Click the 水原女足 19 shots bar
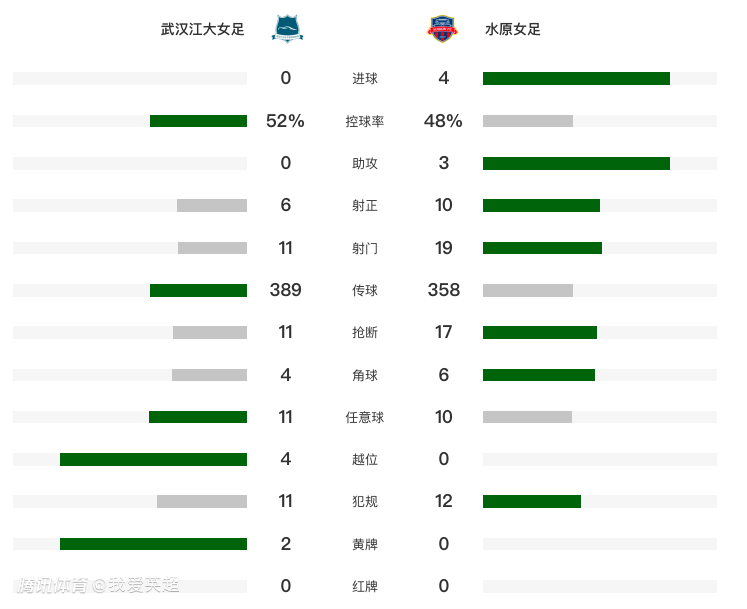The height and width of the screenshot is (609, 747). (x=542, y=248)
